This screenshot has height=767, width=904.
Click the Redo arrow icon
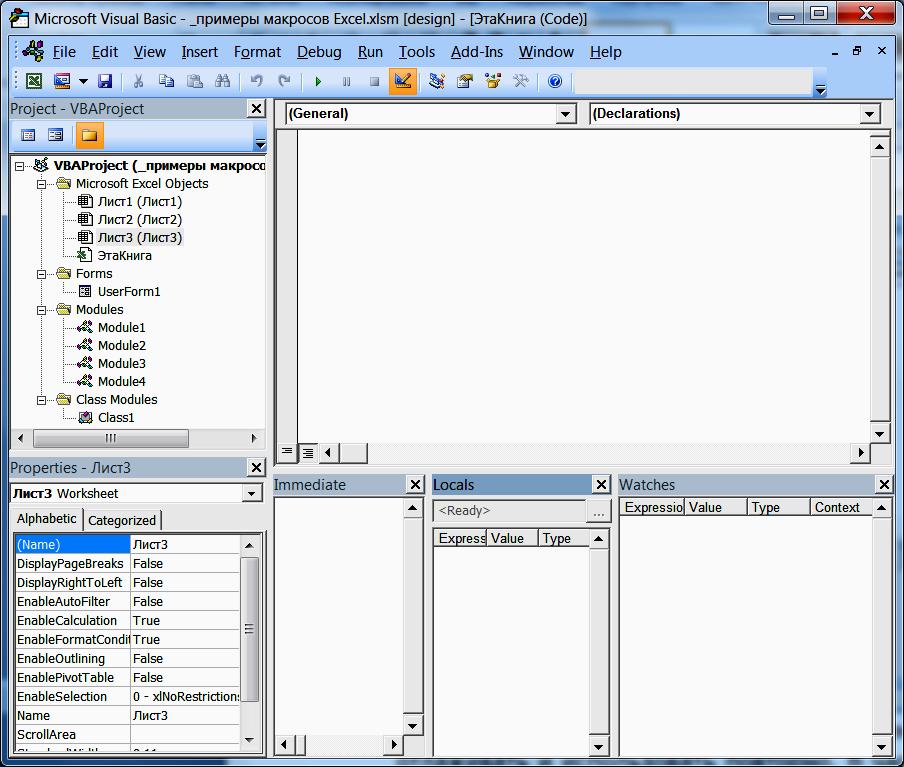pyautogui.click(x=284, y=81)
